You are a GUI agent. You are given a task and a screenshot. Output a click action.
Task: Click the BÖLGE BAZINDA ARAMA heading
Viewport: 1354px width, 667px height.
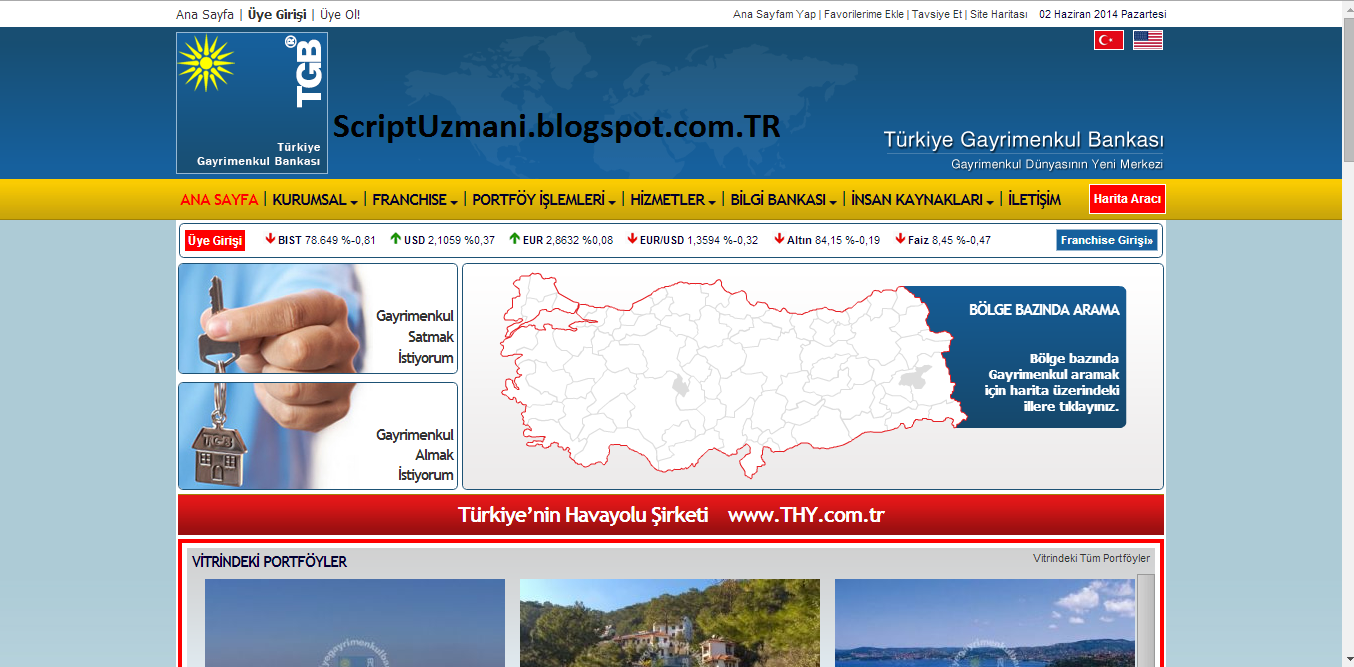[x=1044, y=310]
